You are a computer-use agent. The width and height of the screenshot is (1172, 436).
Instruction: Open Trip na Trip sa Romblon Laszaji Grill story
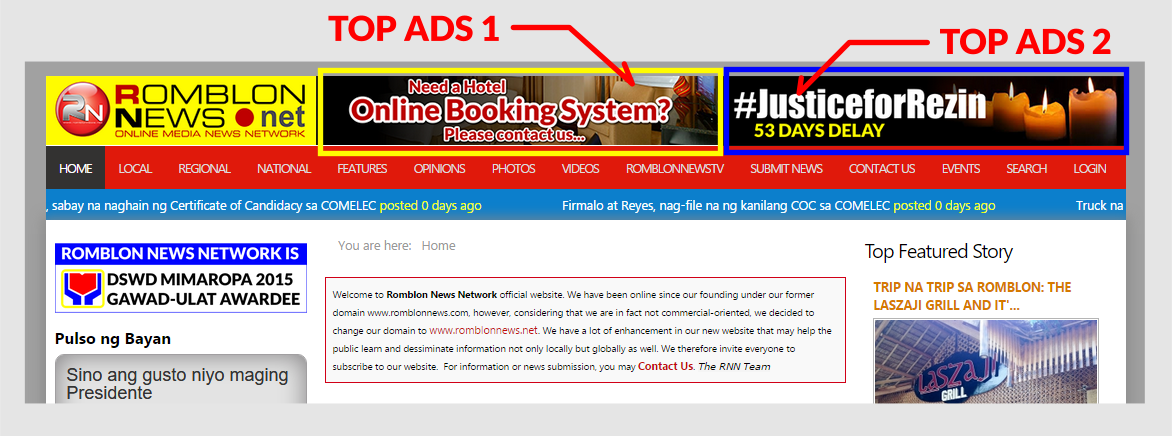tap(972, 296)
